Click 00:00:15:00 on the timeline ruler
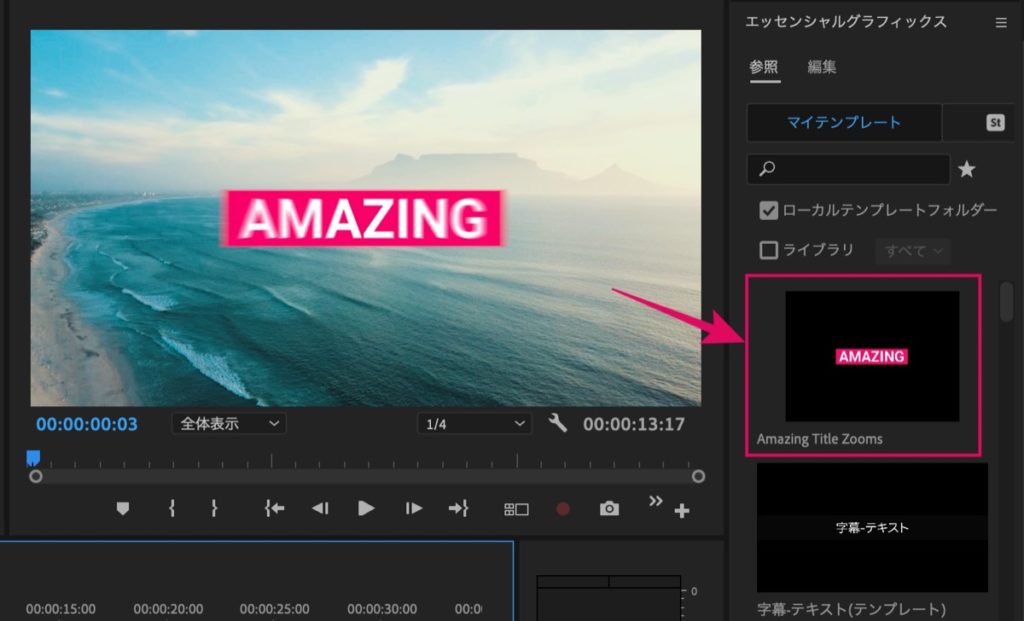This screenshot has height=621, width=1024. coord(61,609)
